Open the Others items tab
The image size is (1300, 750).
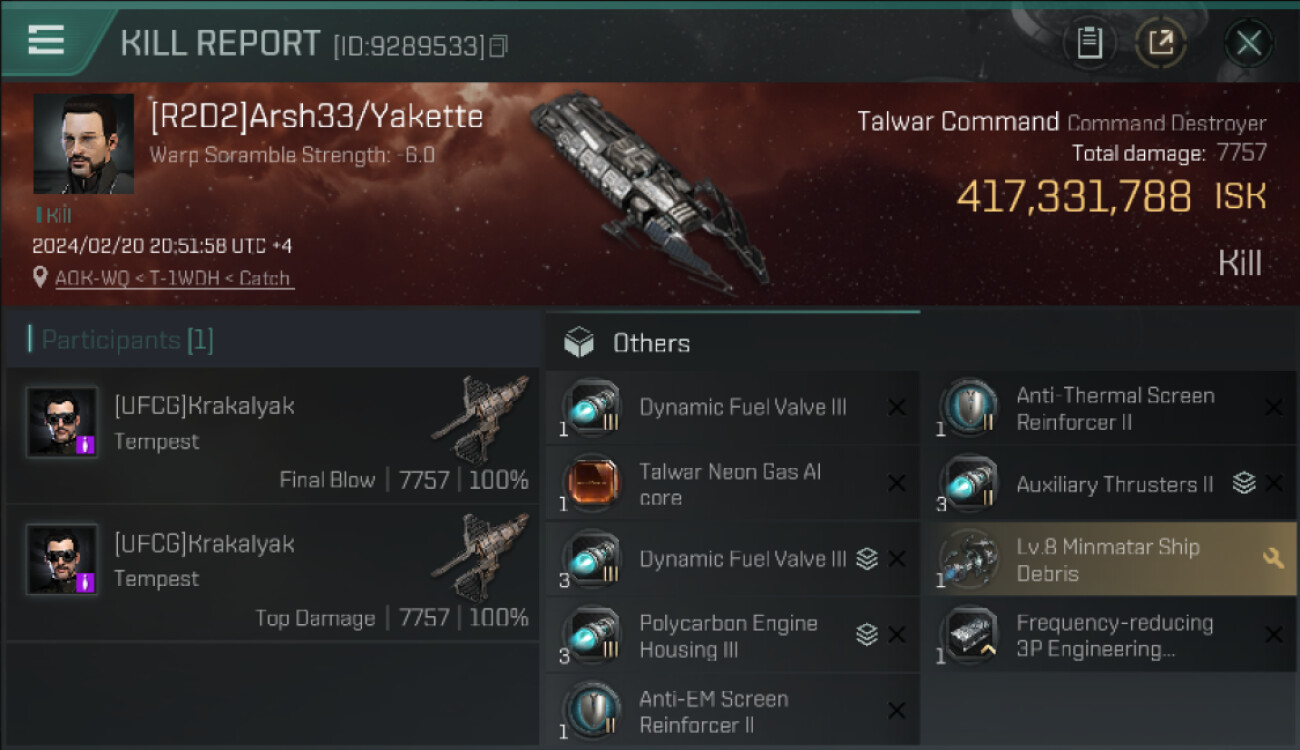coord(650,343)
